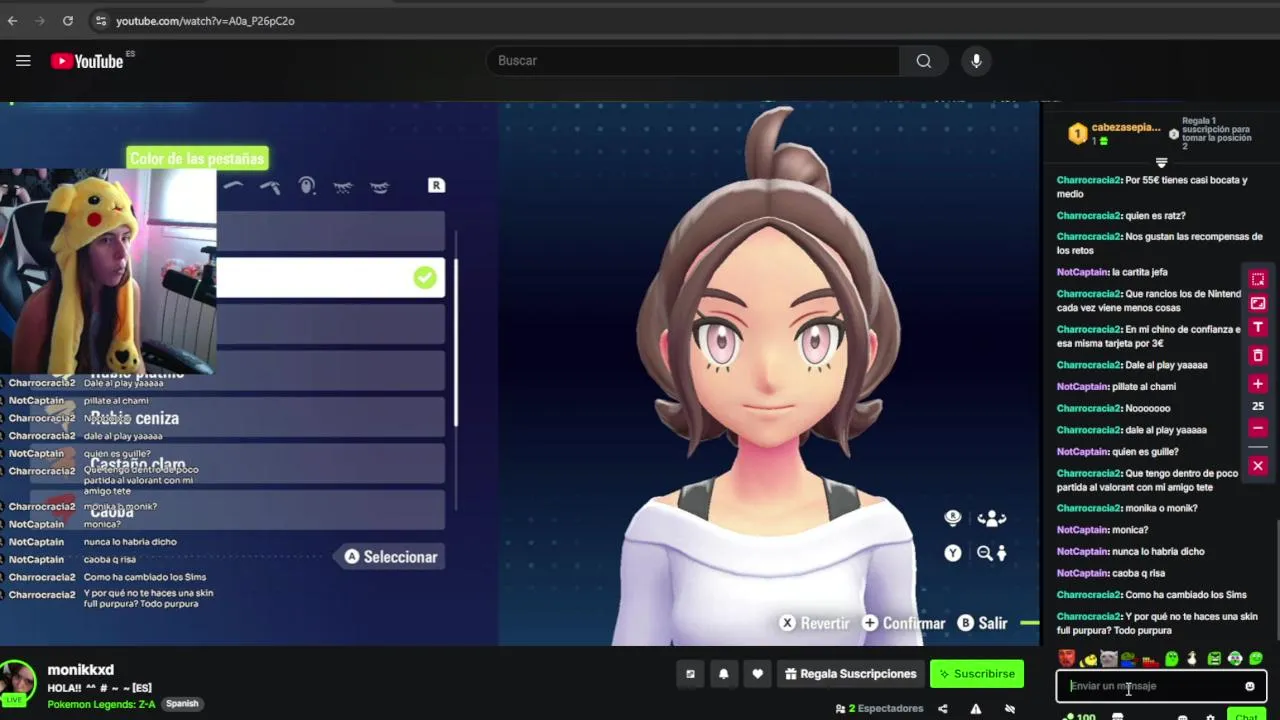Select the angled eyebrow tab icon
Image resolution: width=1280 pixels, height=720 pixels.
pyautogui.click(x=270, y=186)
